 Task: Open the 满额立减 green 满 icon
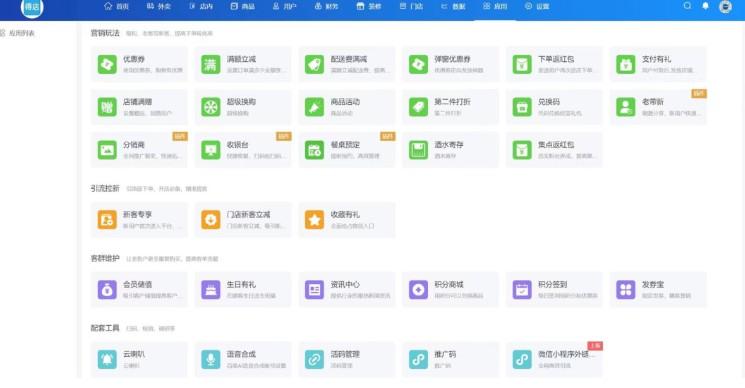[210, 64]
